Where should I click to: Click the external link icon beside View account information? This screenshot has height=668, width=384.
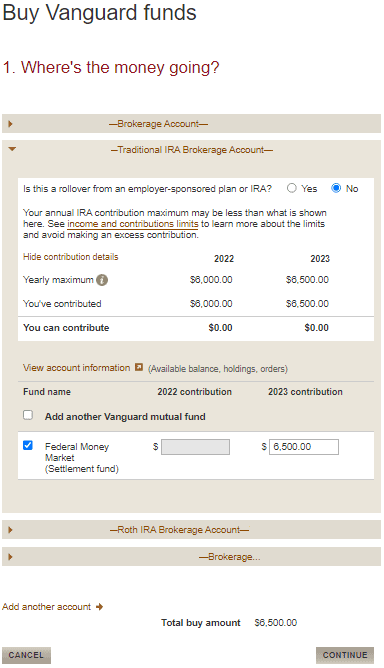pyautogui.click(x=139, y=367)
